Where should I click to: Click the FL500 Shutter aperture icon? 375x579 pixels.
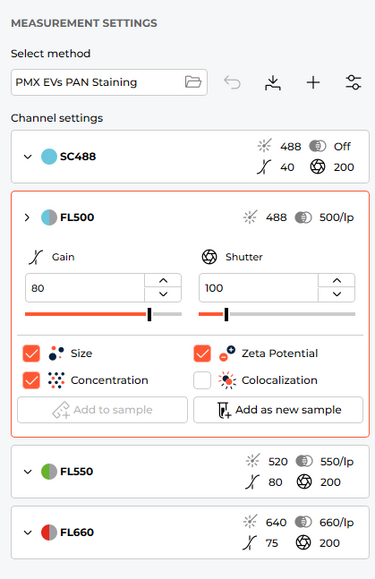[209, 257]
